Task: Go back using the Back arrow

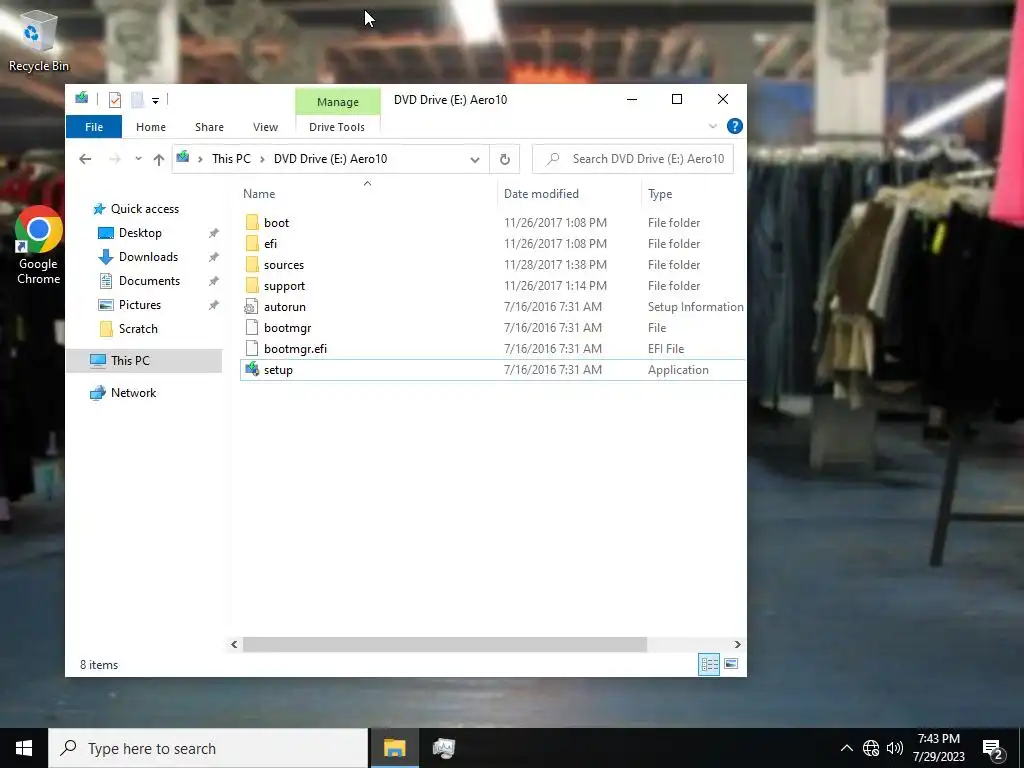Action: point(85,159)
